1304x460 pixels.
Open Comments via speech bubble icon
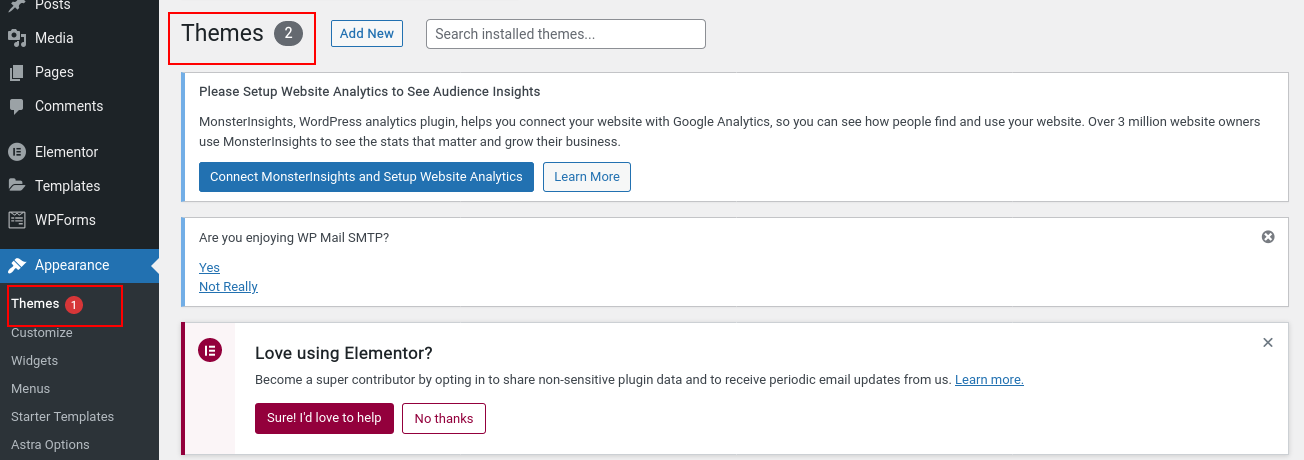(16, 106)
